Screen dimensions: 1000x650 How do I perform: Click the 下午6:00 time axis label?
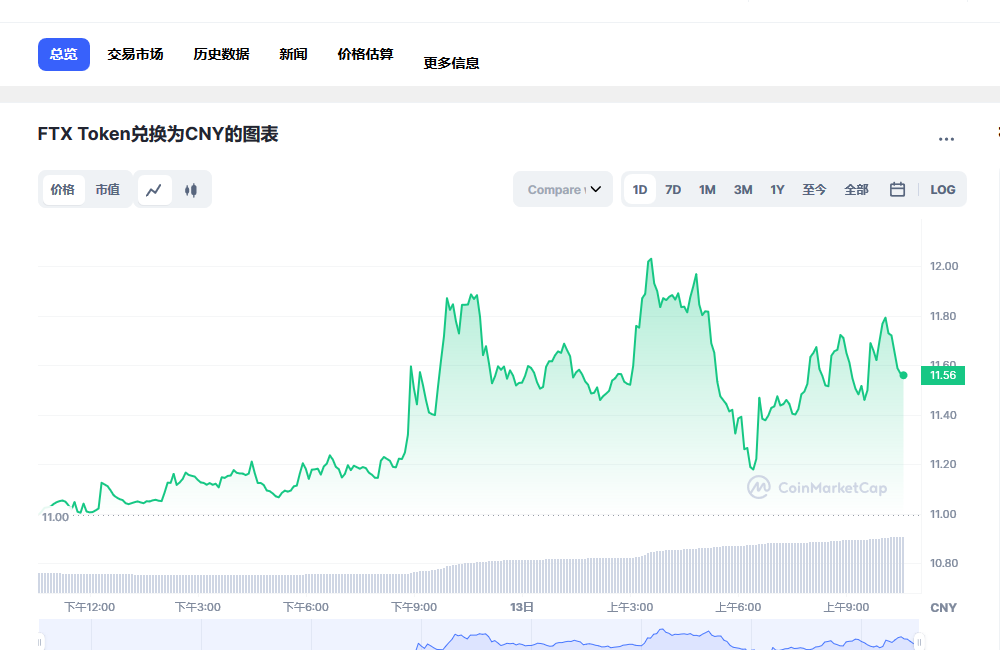tap(305, 607)
